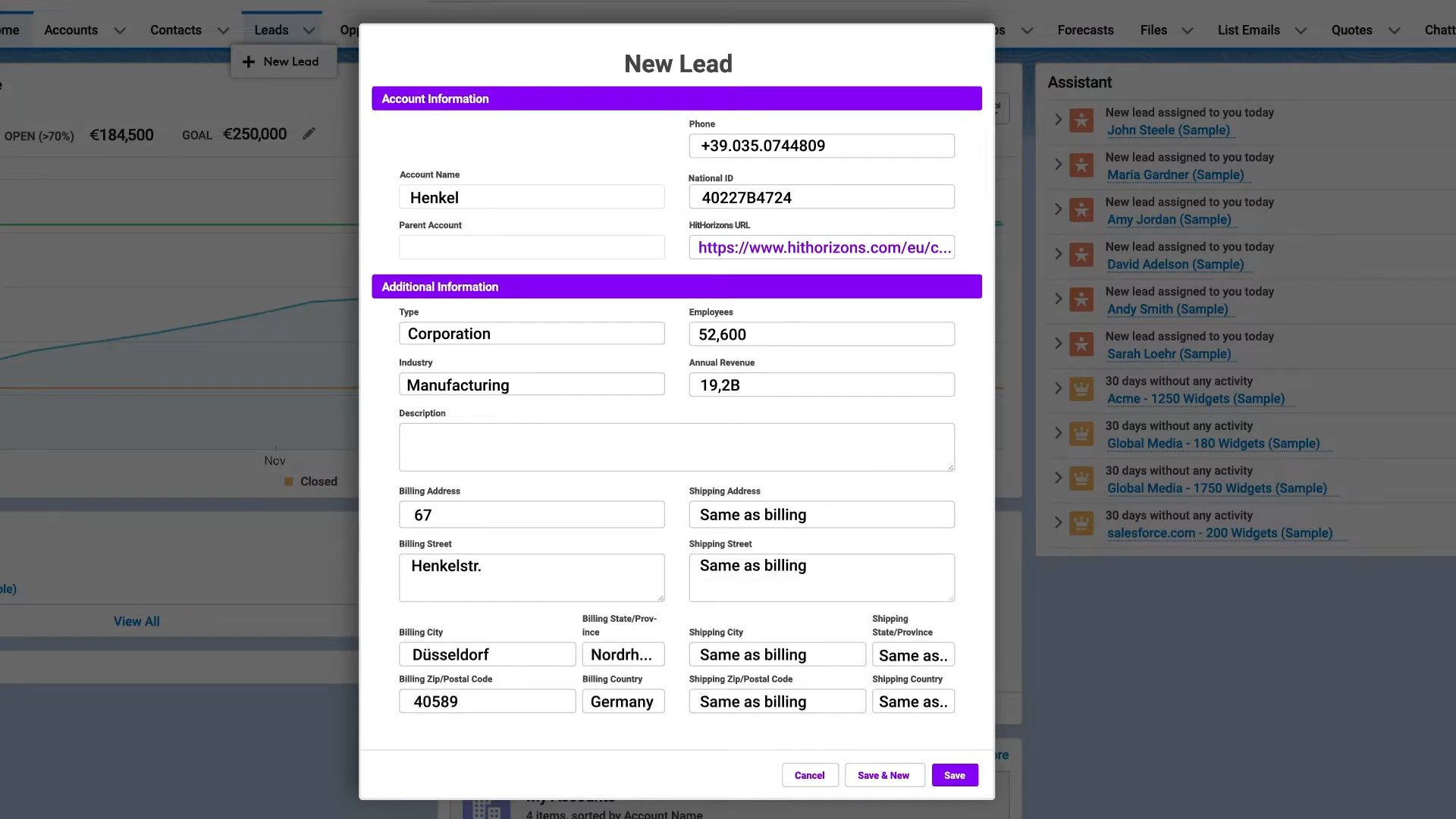This screenshot has height=819, width=1456.
Task: Click the Employees field showing 52,600
Action: coord(821,334)
